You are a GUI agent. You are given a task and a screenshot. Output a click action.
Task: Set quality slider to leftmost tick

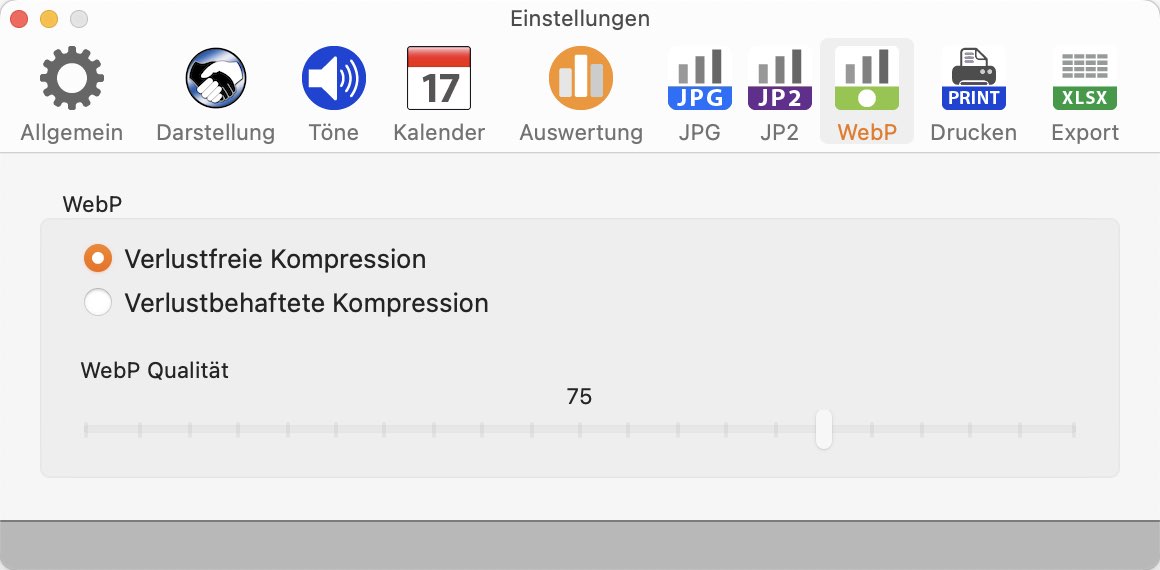86,429
